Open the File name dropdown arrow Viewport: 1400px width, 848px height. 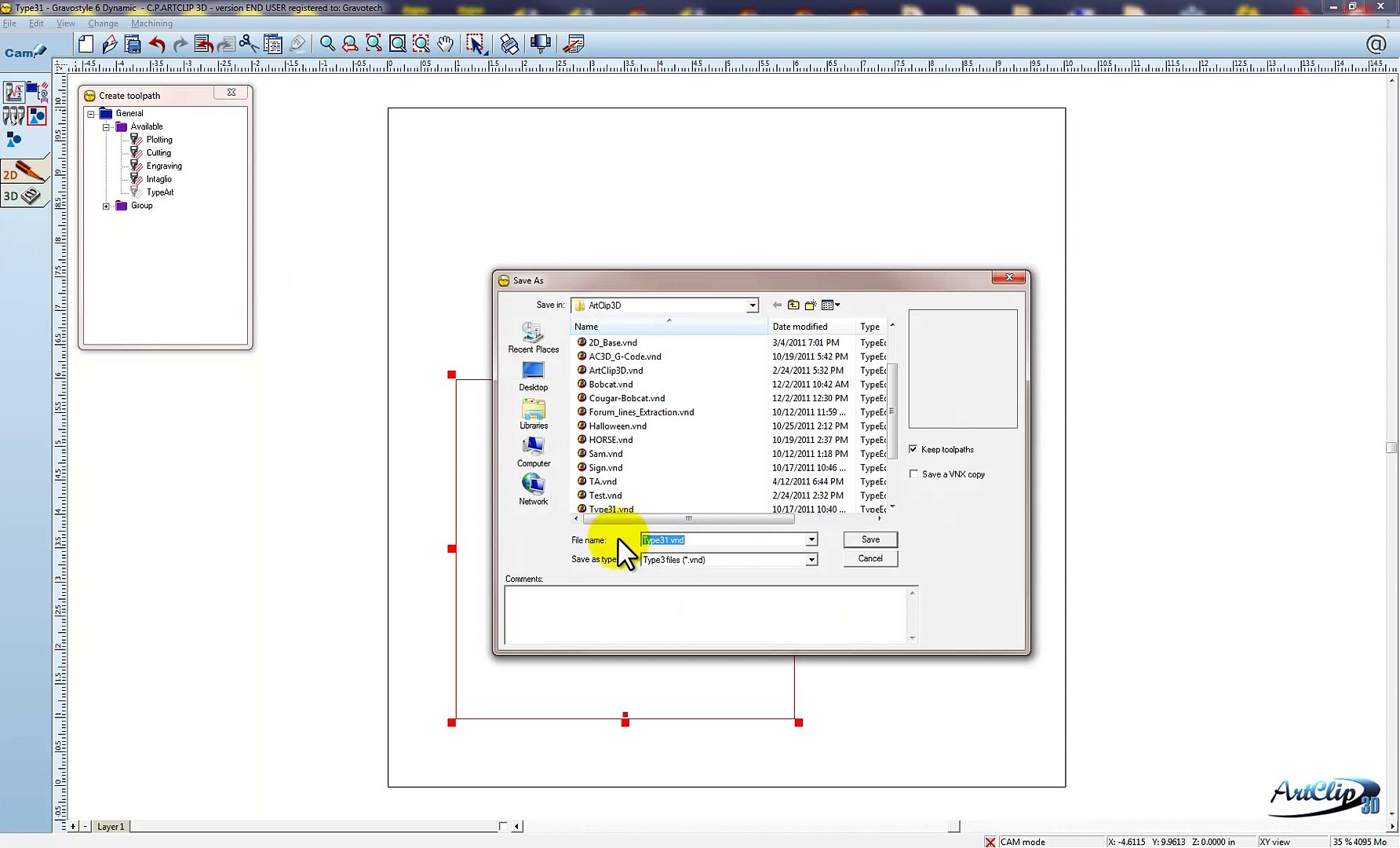click(811, 539)
